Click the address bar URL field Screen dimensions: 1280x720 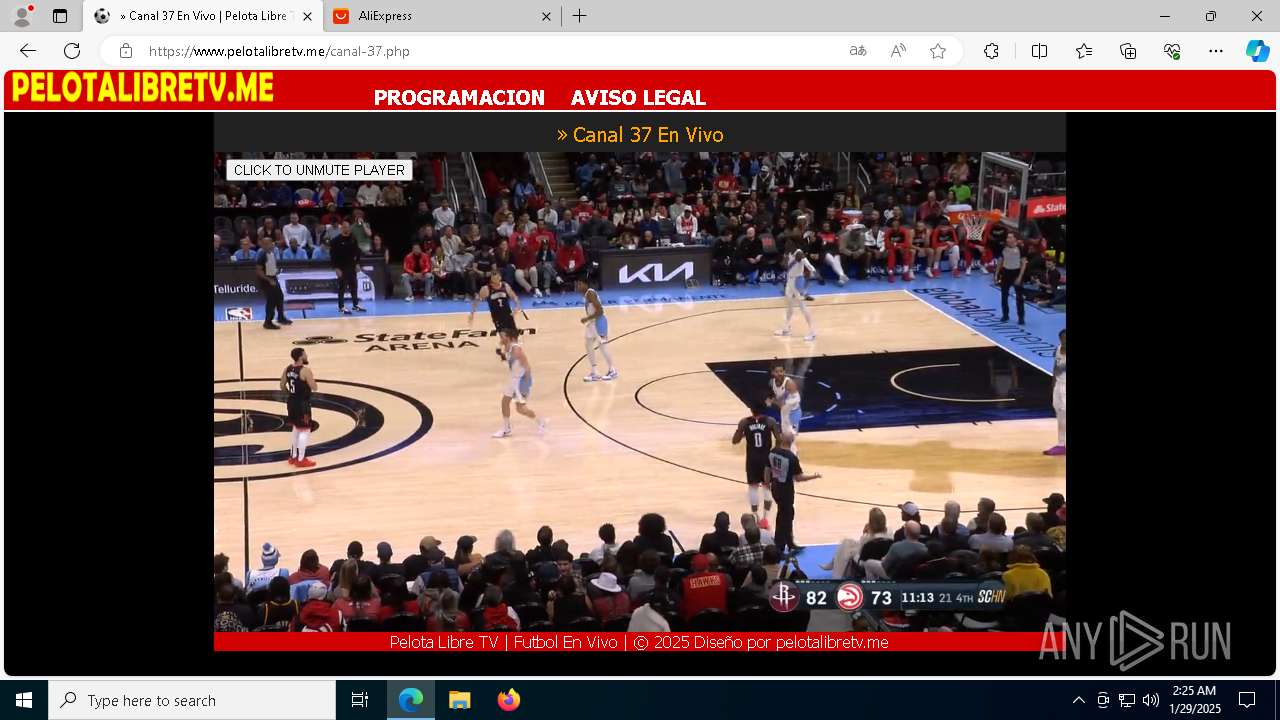pos(490,51)
